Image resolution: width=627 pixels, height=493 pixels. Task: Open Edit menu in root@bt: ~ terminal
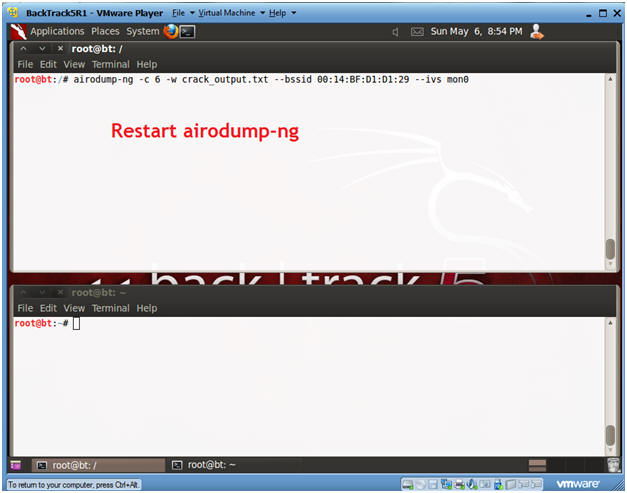click(48, 308)
